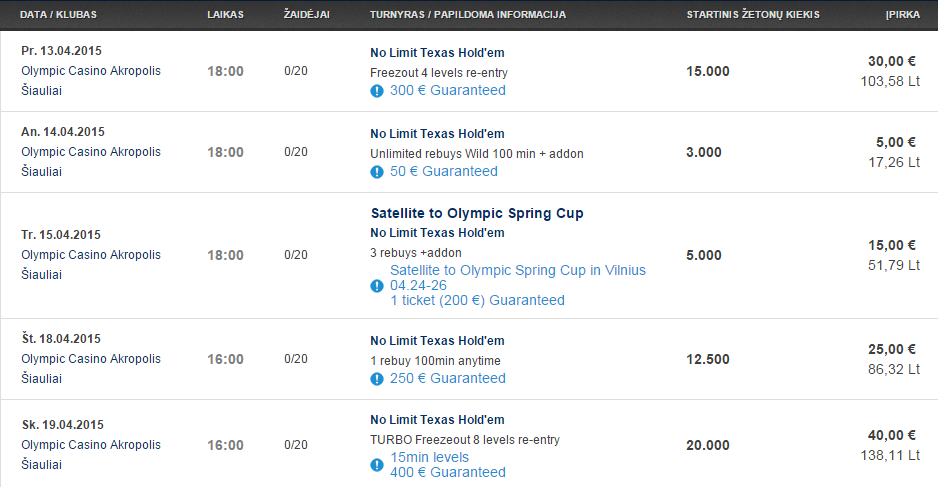Click 0/20 players in the 13.04.2015 row
938x487 pixels.
pyautogui.click(x=296, y=71)
